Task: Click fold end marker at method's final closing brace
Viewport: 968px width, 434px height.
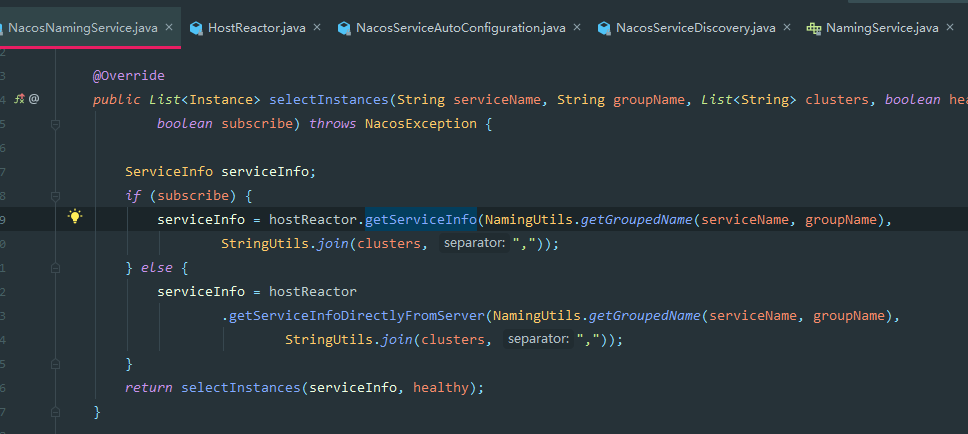Action: (56, 412)
